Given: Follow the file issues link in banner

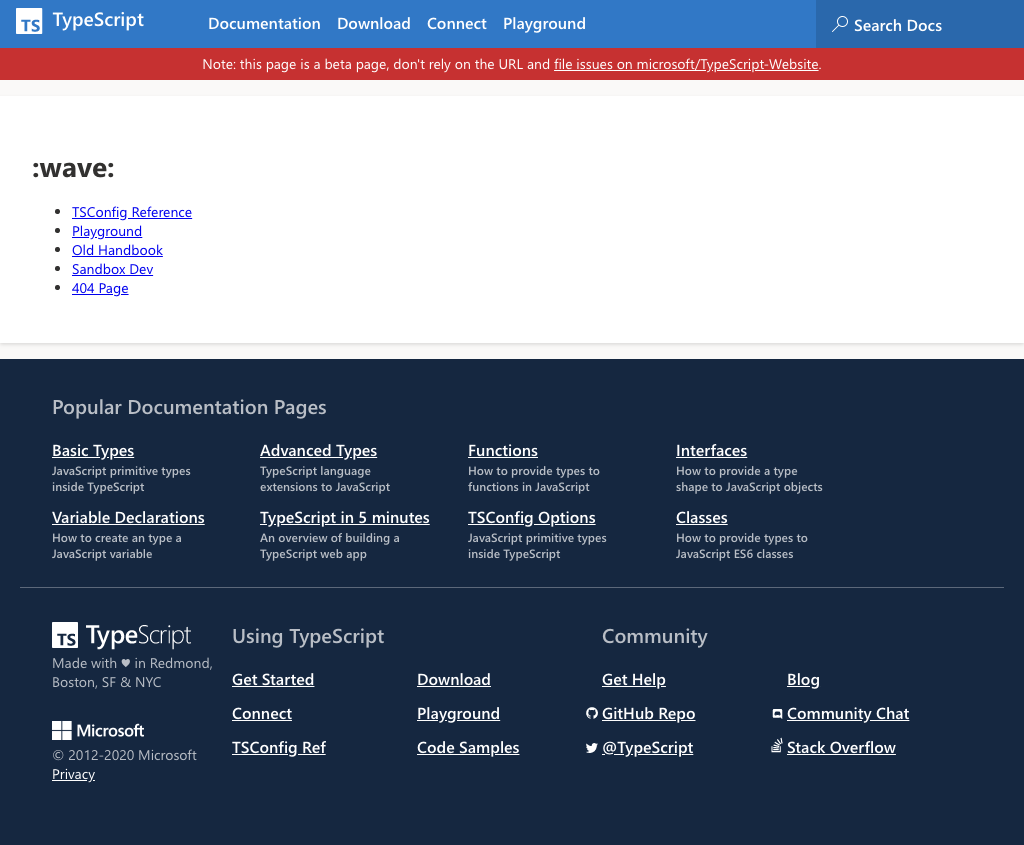Looking at the screenshot, I should [686, 64].
